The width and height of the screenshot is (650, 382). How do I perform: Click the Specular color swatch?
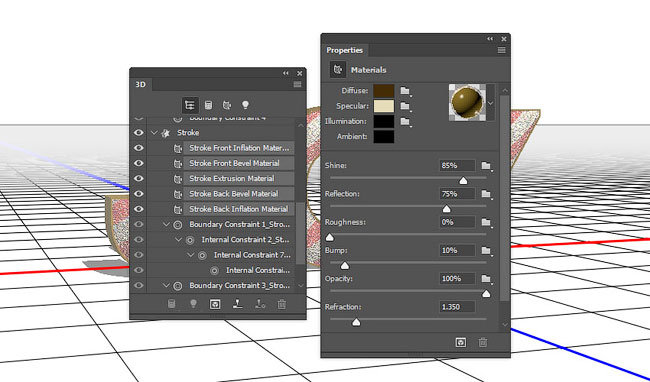point(383,106)
